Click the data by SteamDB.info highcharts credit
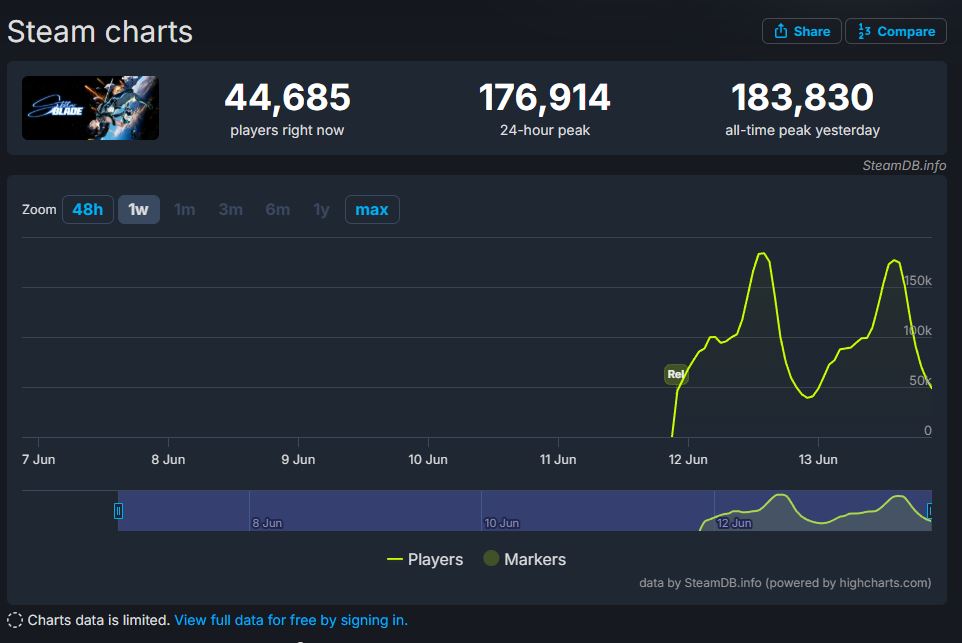The image size is (962, 643). (x=785, y=583)
